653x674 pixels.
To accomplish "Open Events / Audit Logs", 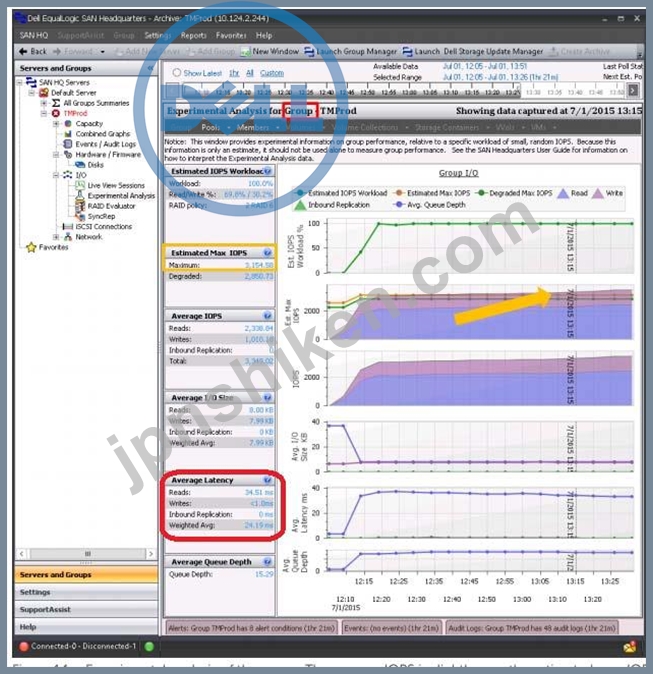I will (106, 144).
